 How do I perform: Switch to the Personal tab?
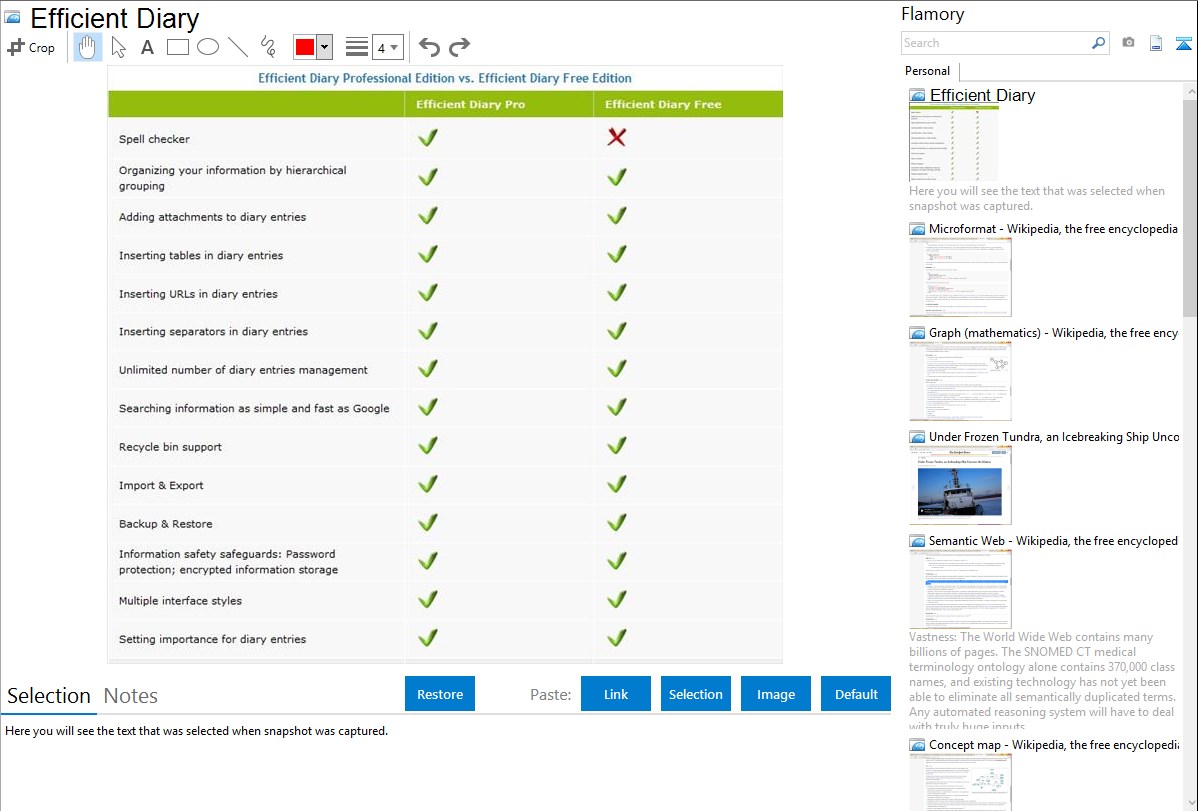[928, 70]
